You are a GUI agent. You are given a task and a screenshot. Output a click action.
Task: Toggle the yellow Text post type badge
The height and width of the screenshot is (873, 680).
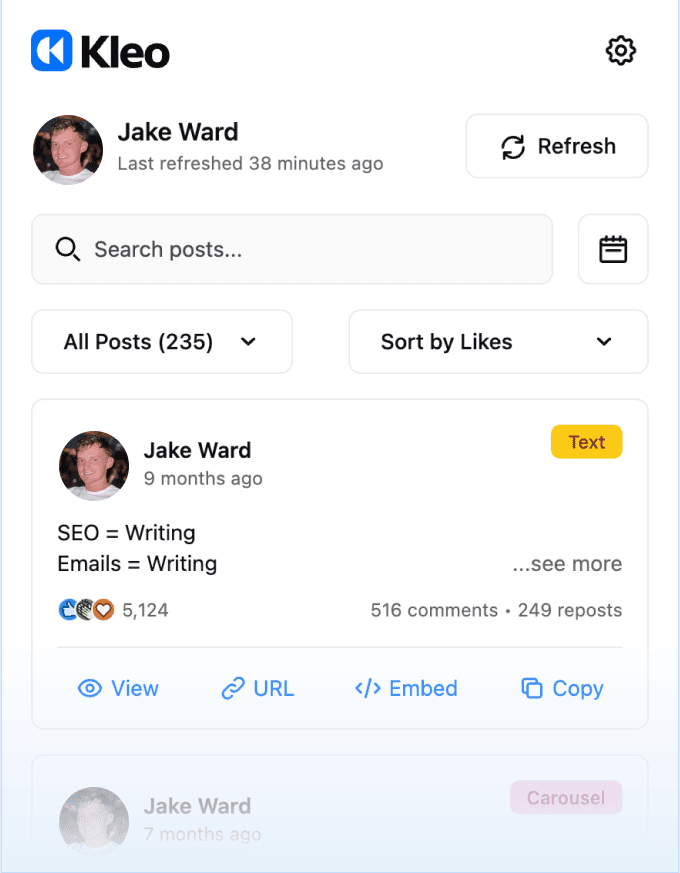coord(586,441)
